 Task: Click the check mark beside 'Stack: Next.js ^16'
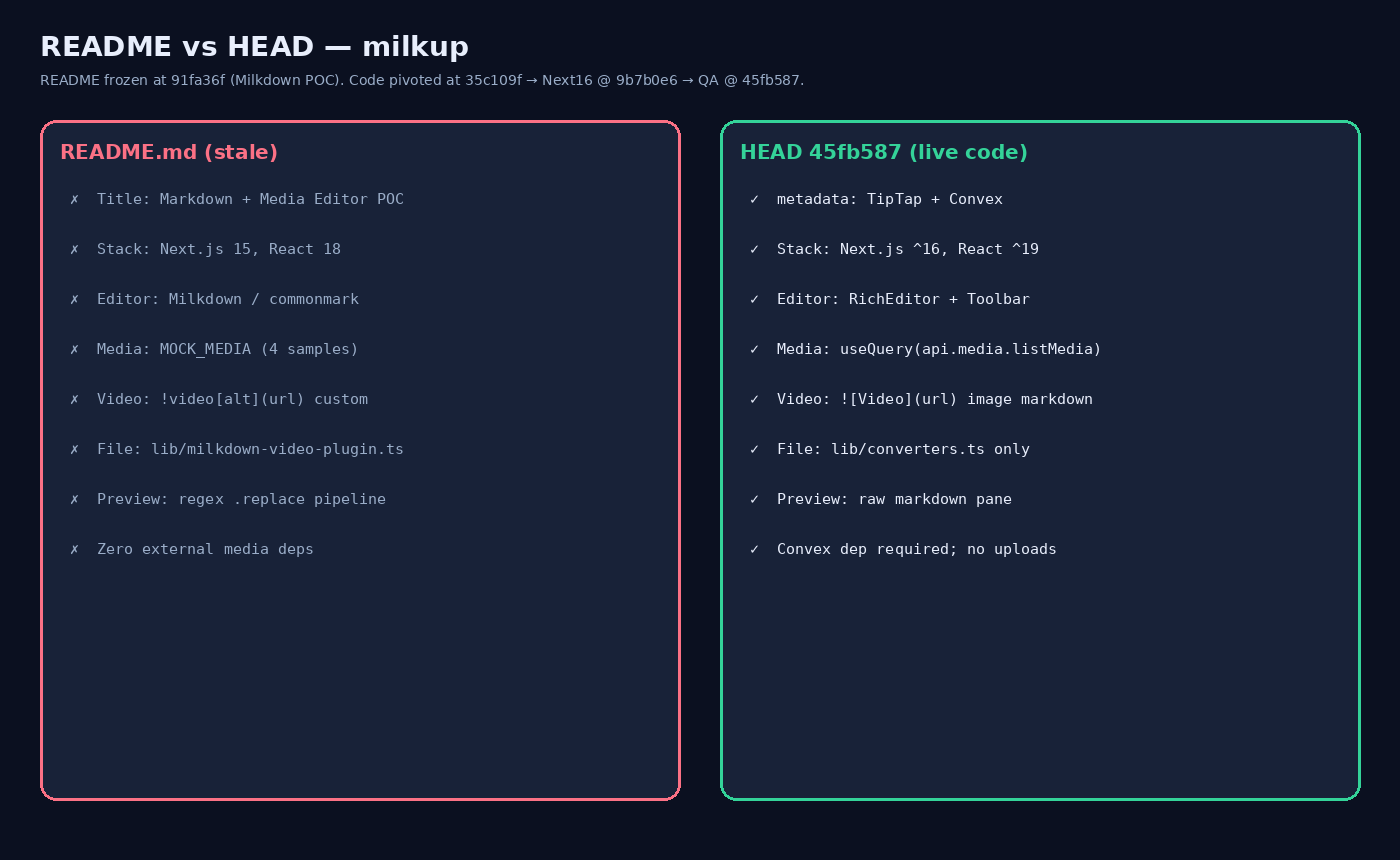click(754, 249)
